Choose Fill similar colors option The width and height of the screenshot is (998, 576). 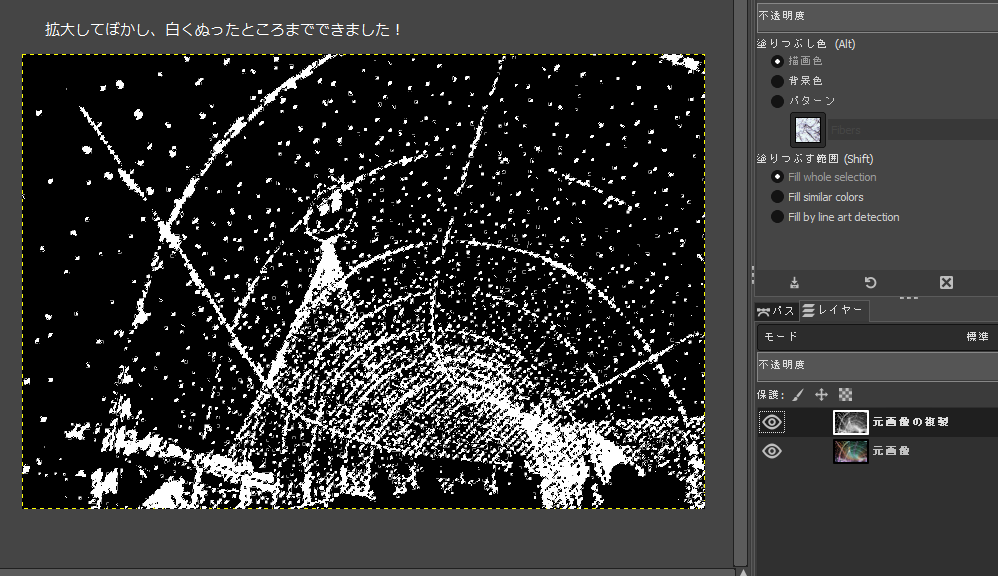tap(777, 197)
